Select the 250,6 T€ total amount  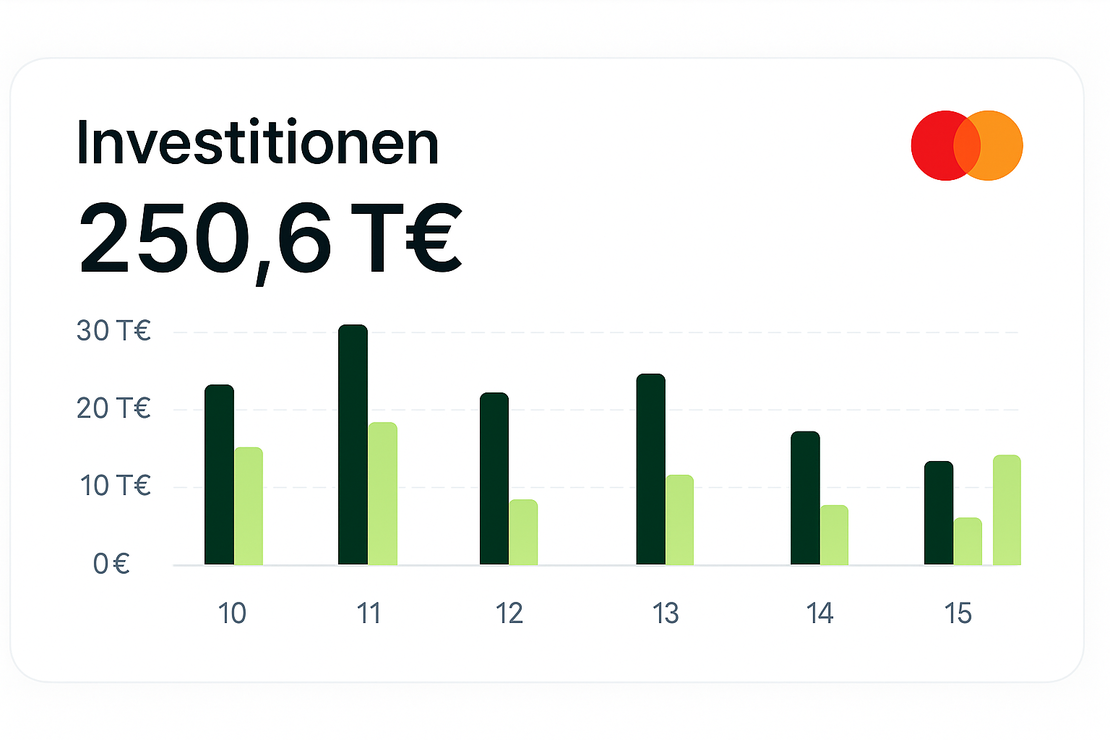(x=270, y=239)
